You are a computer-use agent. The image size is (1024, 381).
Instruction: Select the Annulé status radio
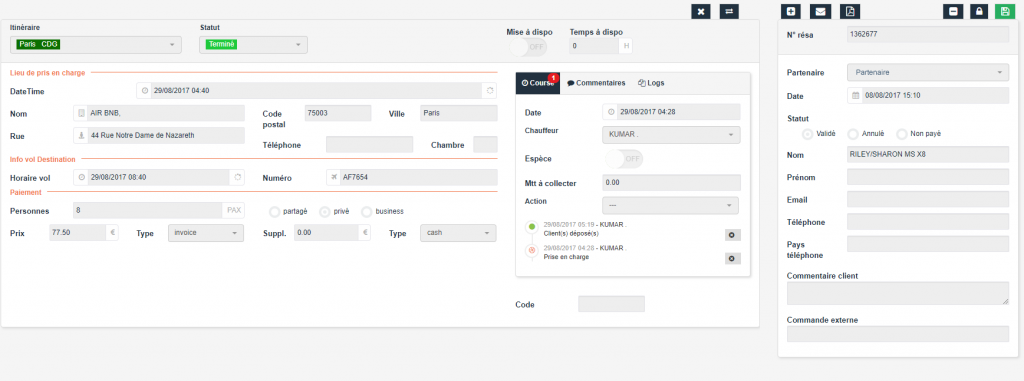click(x=852, y=134)
